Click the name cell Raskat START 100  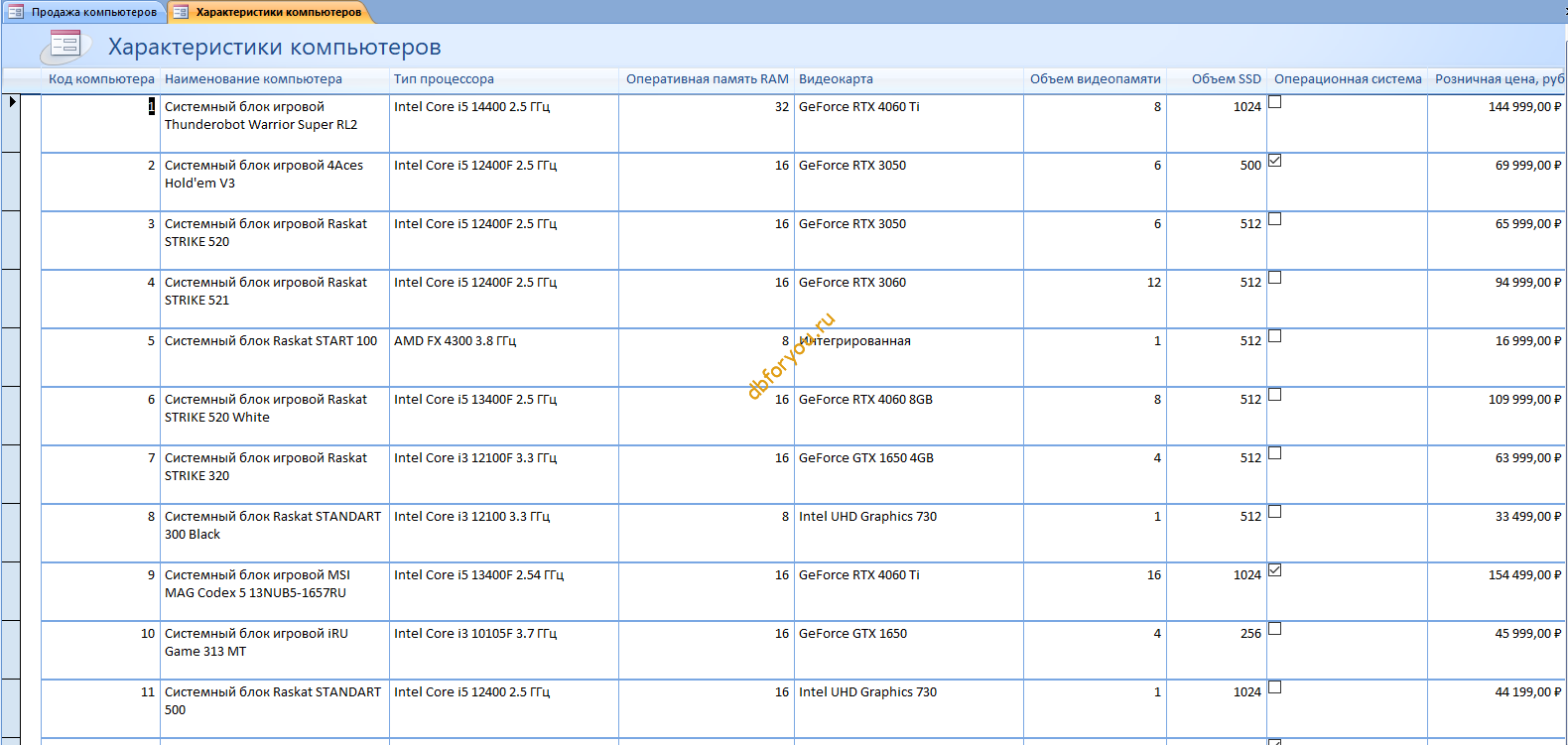click(275, 357)
